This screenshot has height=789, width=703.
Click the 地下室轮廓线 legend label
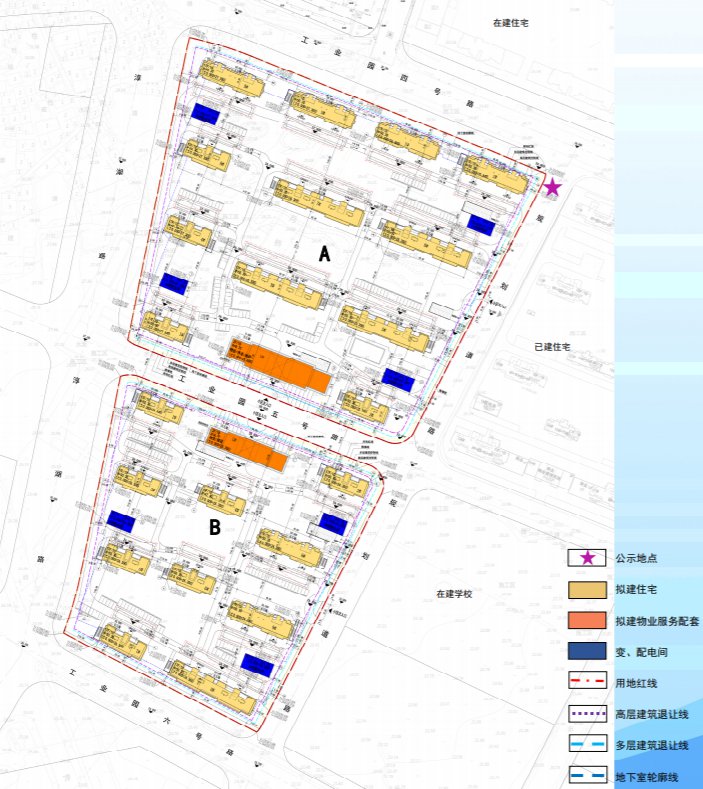(x=647, y=777)
